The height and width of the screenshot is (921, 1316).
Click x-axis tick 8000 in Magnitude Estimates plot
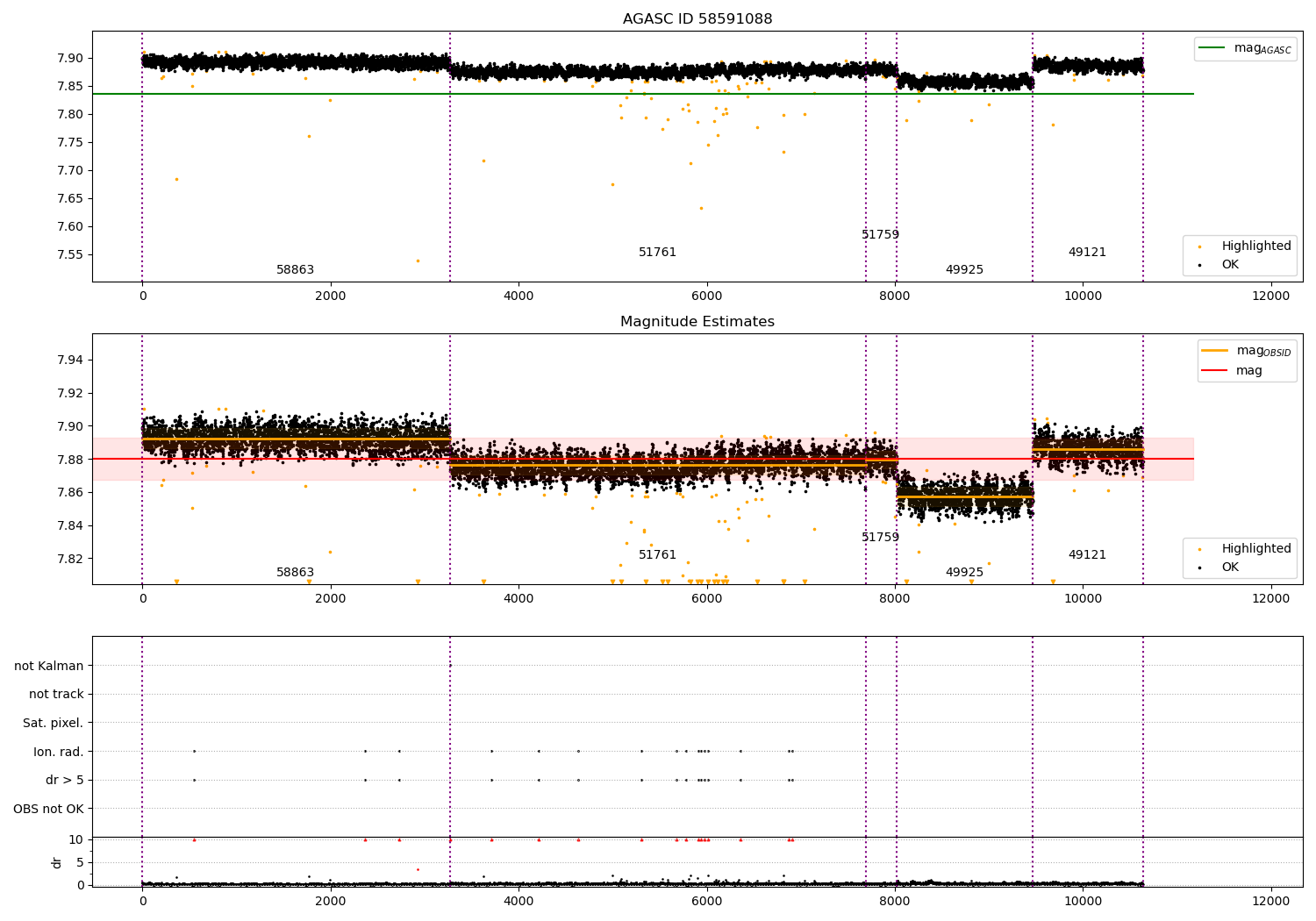coord(895,599)
